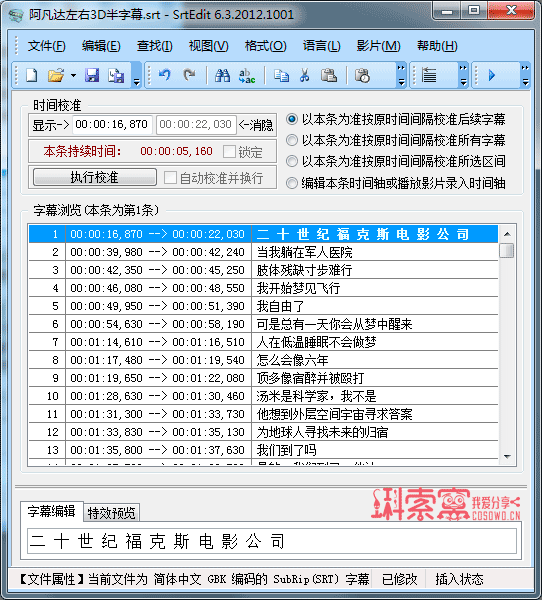Expand the dropdown arrow beside Open folder icon
Image resolution: width=542 pixels, height=600 pixels.
tap(73, 75)
